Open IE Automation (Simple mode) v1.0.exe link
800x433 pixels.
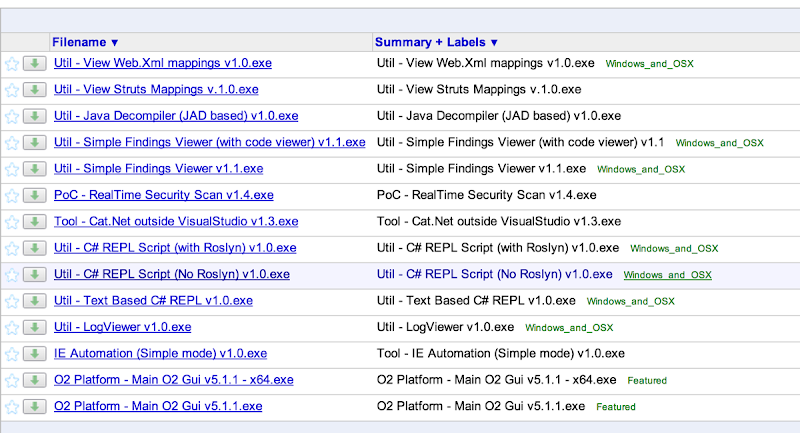pos(161,354)
